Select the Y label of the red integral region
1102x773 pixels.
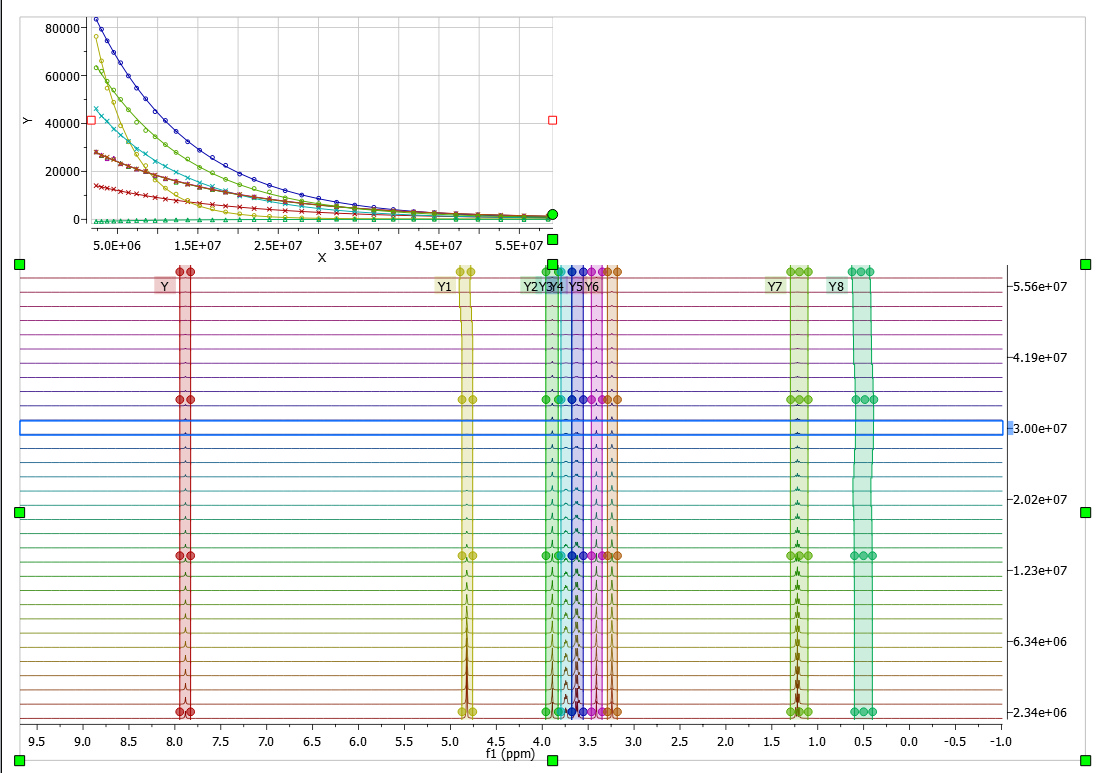(x=164, y=287)
